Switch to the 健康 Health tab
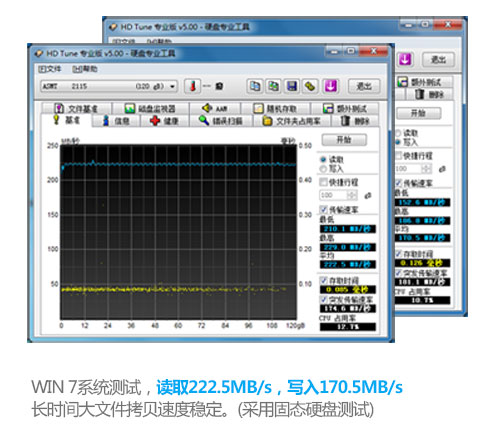The image size is (502, 446). 164,121
